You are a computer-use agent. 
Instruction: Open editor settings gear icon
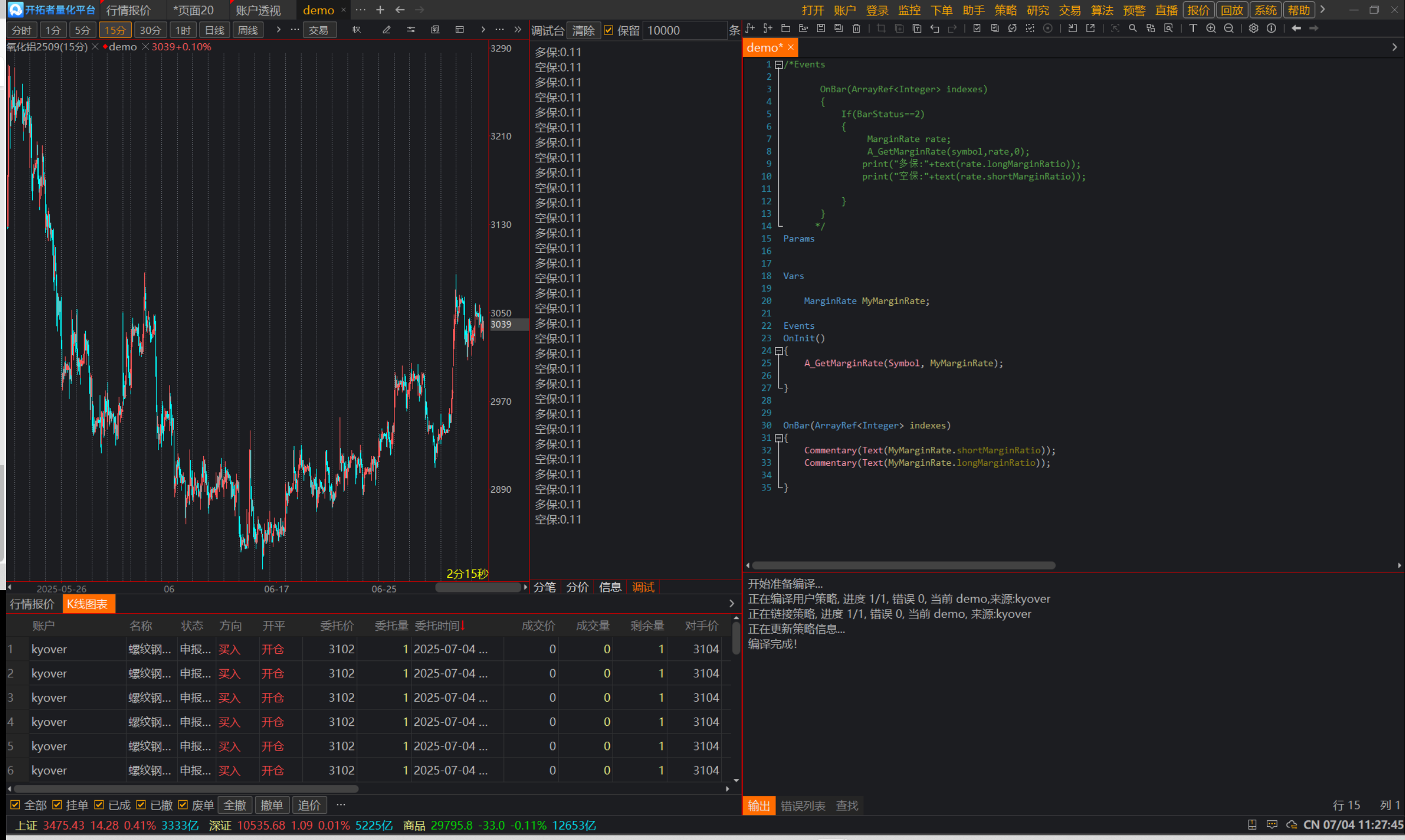coord(1254,28)
